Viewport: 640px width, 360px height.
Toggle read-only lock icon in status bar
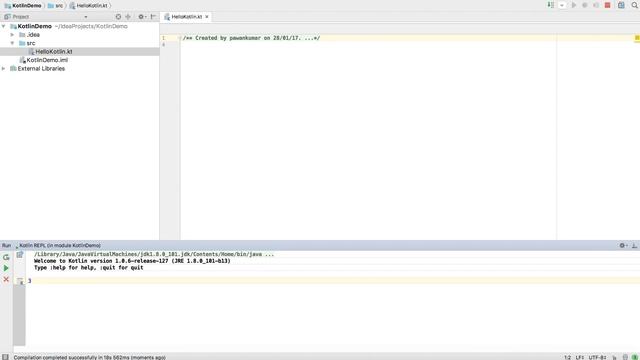click(x=614, y=357)
